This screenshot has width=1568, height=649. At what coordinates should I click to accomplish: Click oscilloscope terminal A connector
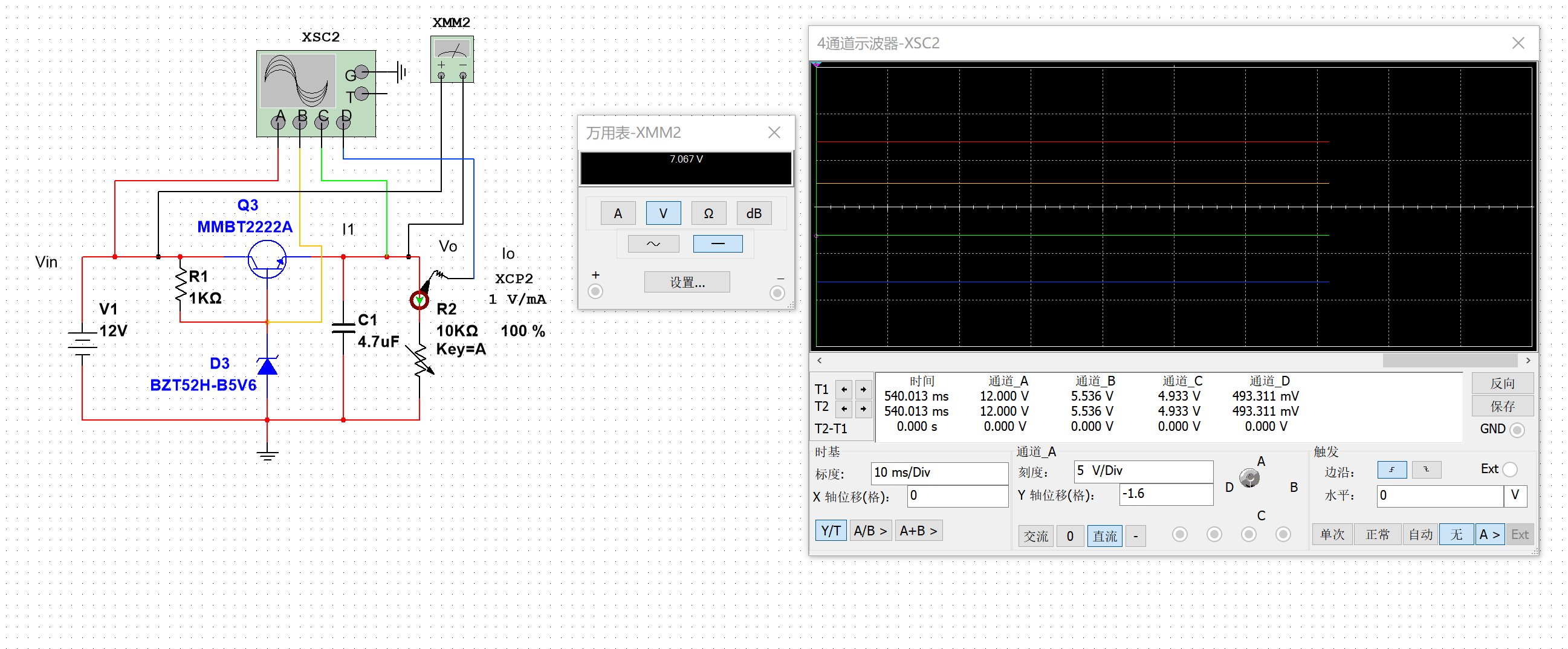point(278,122)
